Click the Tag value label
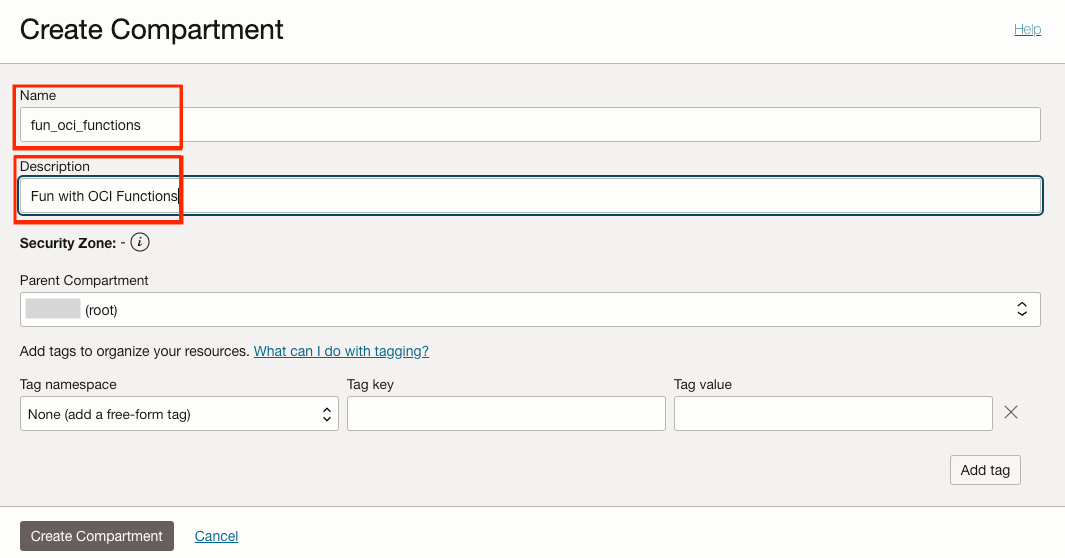1065x558 pixels. pos(703,384)
